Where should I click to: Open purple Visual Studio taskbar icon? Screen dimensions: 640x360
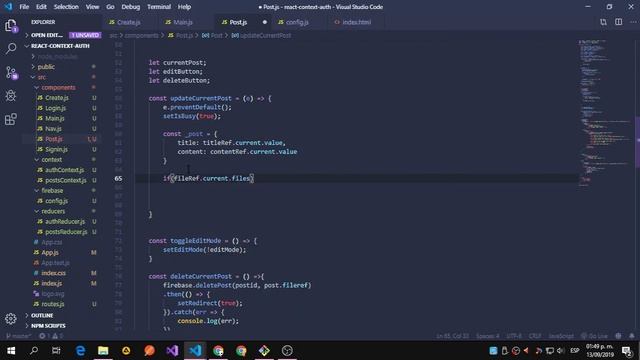172,351
